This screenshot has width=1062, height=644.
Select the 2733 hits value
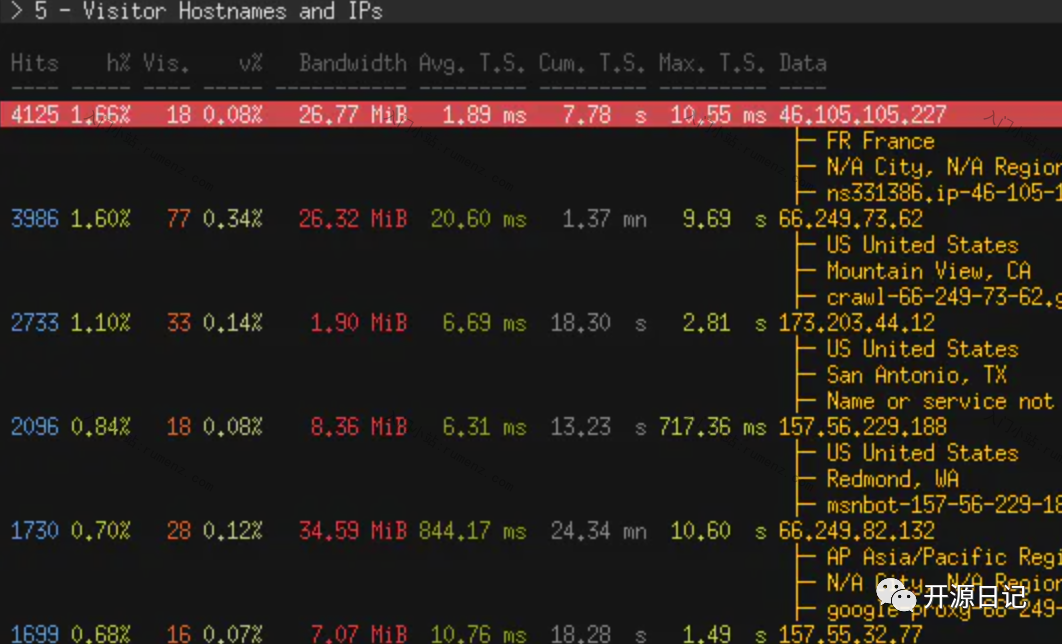point(35,322)
